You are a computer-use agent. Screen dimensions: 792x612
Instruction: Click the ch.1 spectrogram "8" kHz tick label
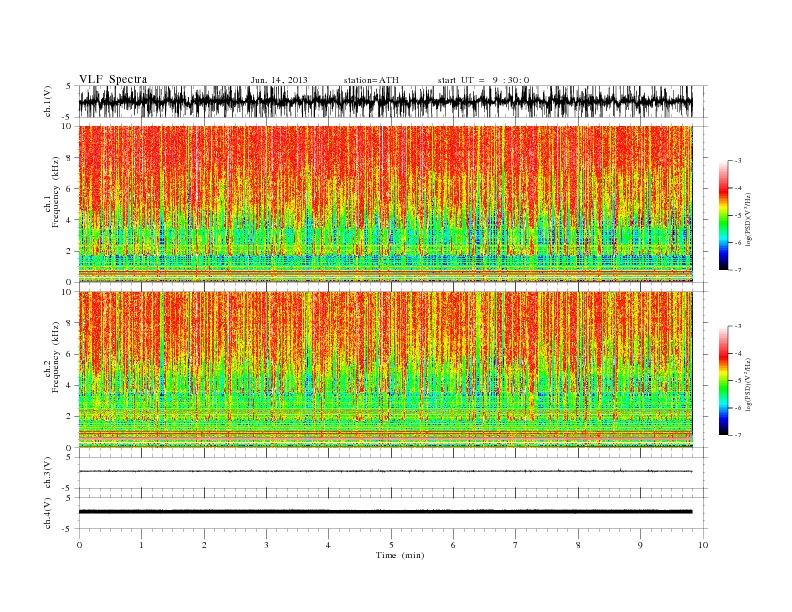pos(69,158)
